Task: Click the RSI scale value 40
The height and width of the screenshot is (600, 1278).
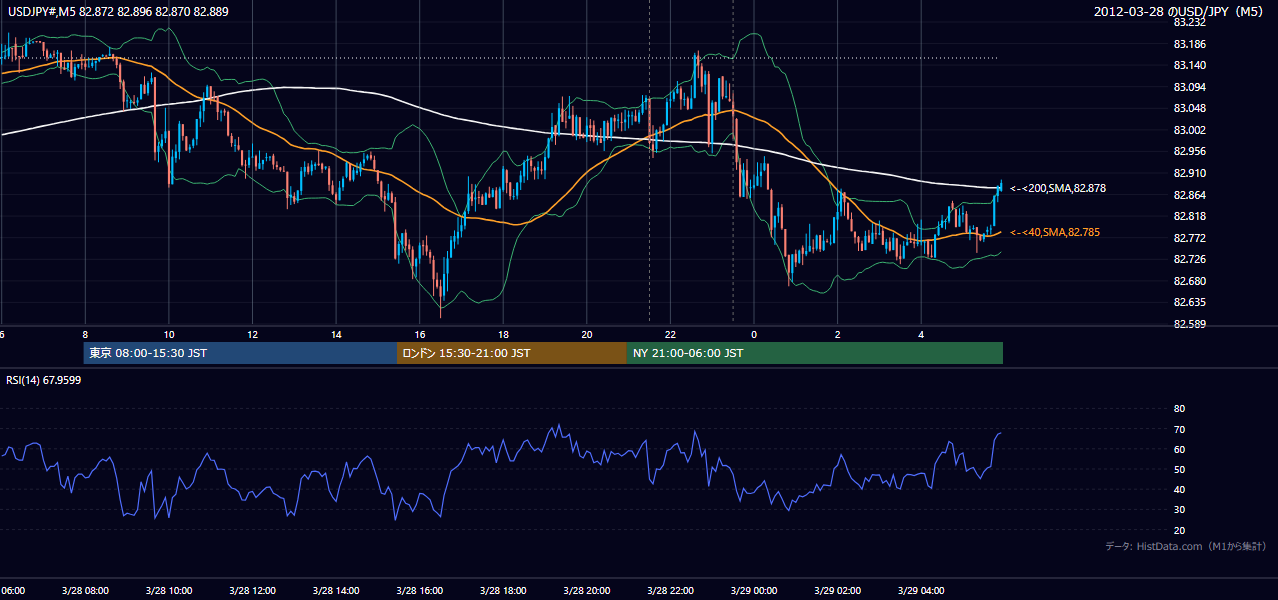Action: (1179, 490)
